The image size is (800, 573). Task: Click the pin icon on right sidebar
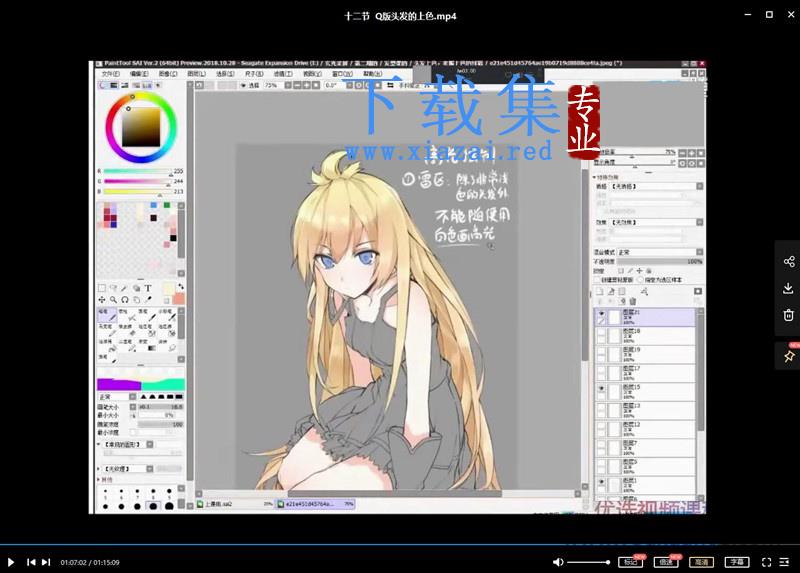pyautogui.click(x=789, y=356)
